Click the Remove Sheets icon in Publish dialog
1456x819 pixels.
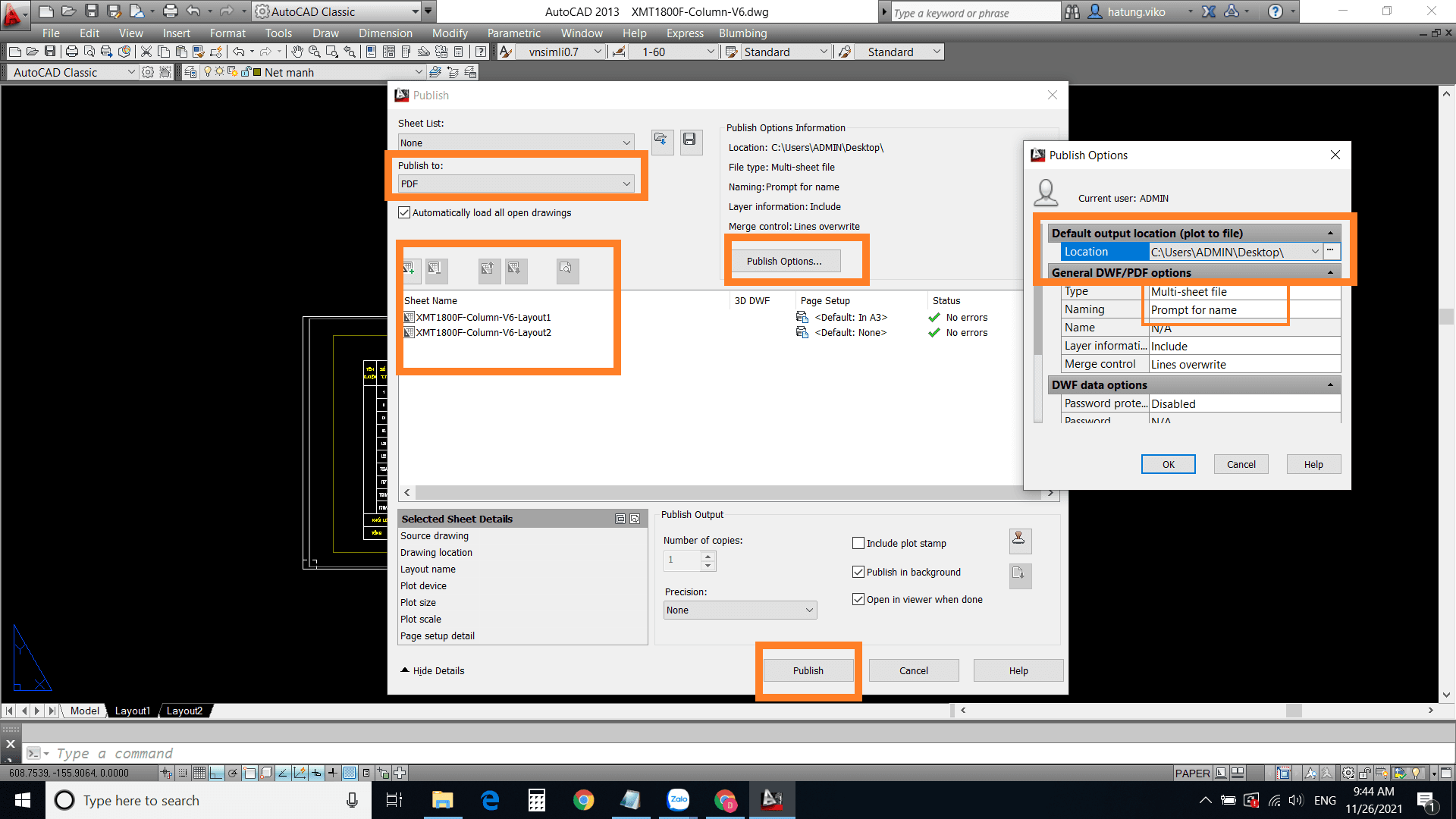434,268
